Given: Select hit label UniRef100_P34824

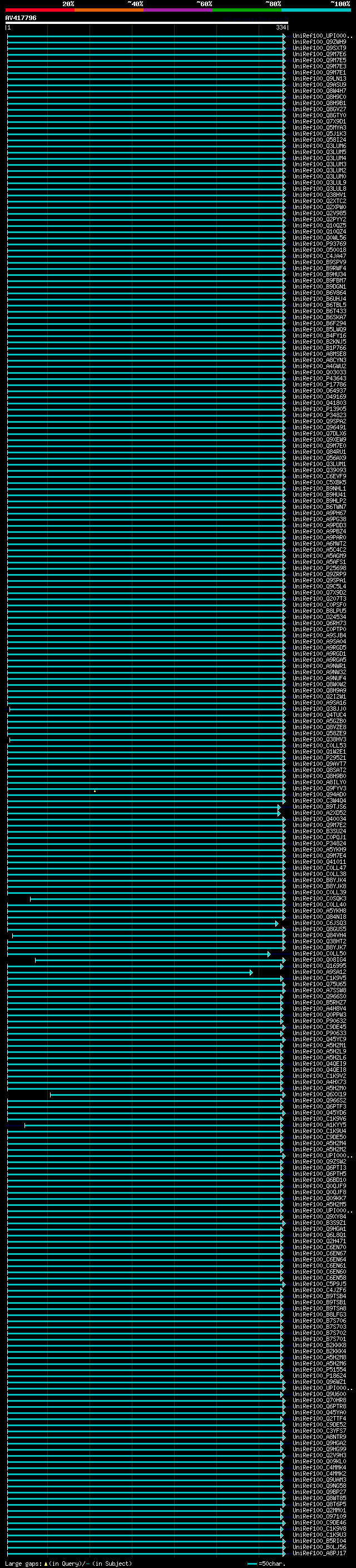Looking at the screenshot, I should (319, 843).
